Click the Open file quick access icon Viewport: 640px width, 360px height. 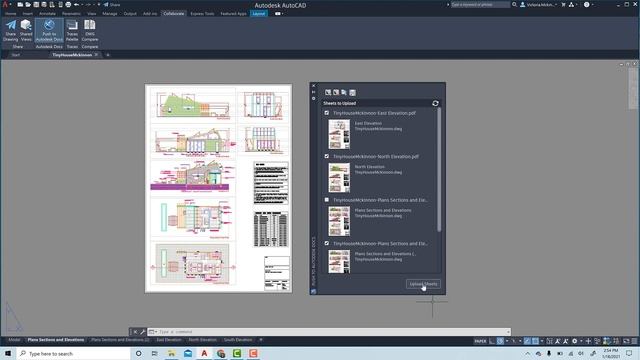(28, 4)
